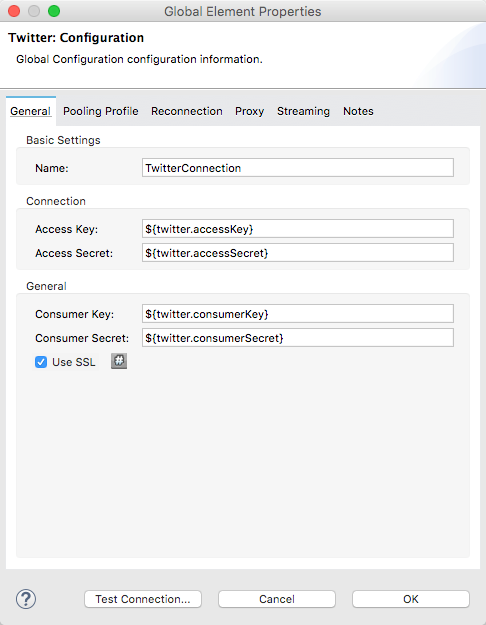The width and height of the screenshot is (486, 625).
Task: Edit the Consumer Key input field
Action: tap(298, 314)
